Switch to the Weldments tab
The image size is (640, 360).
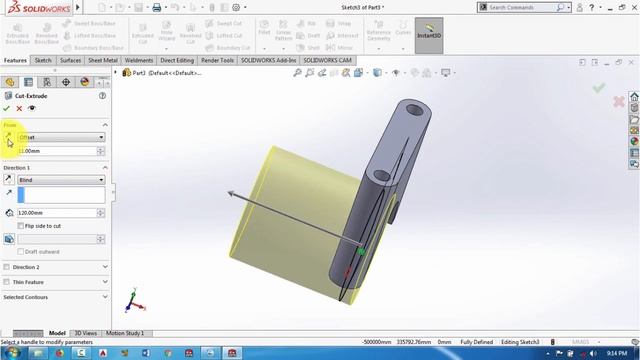(x=139, y=60)
